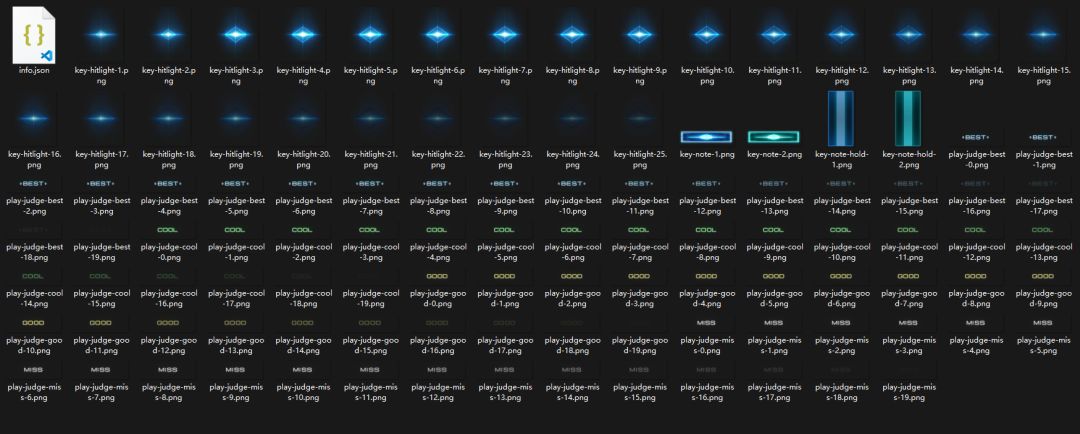Select play-judge-miss-0.png thumbnail

[707, 323]
